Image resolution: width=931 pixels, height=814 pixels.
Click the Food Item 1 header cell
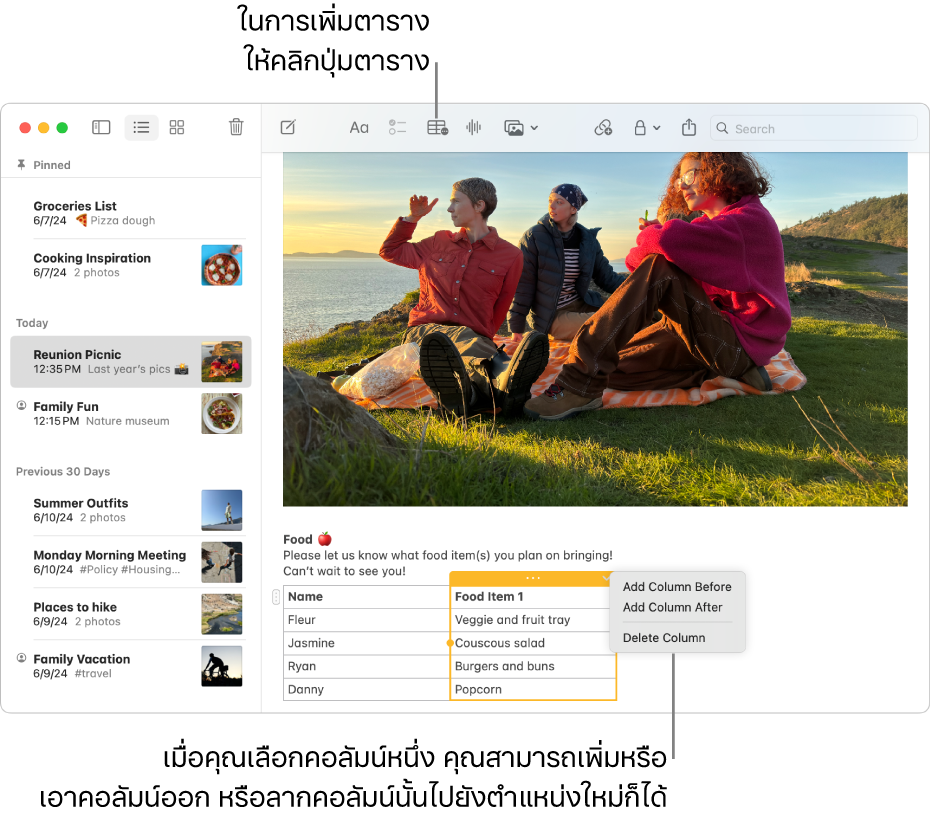coord(533,597)
